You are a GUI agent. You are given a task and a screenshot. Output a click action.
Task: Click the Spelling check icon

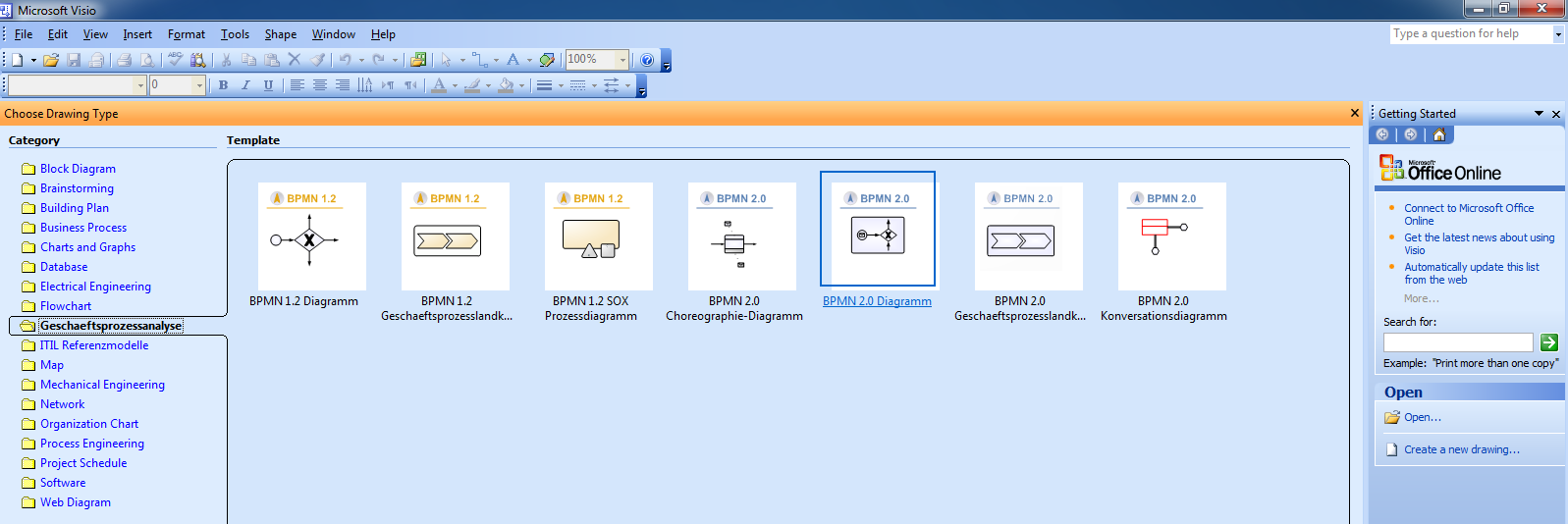pyautogui.click(x=175, y=60)
